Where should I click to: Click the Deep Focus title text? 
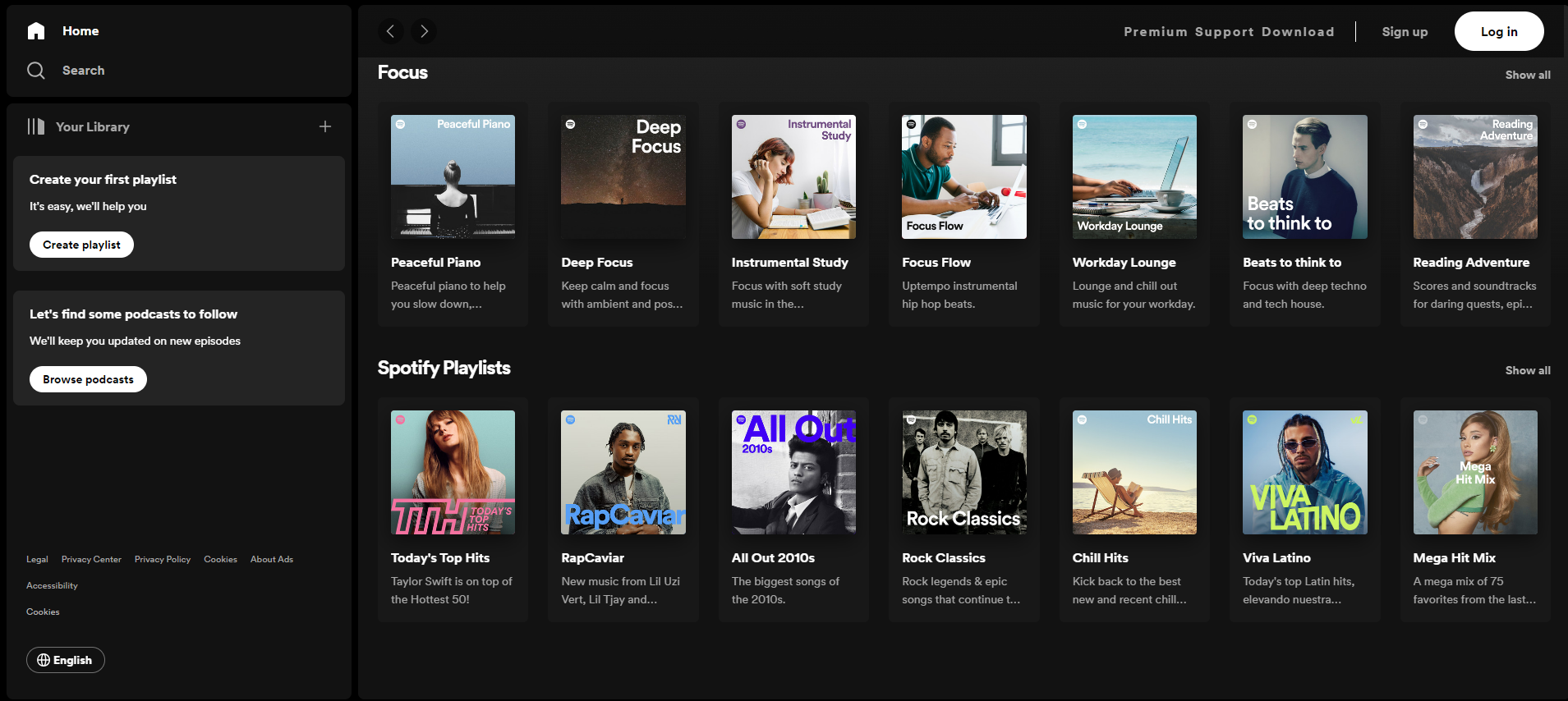point(597,263)
